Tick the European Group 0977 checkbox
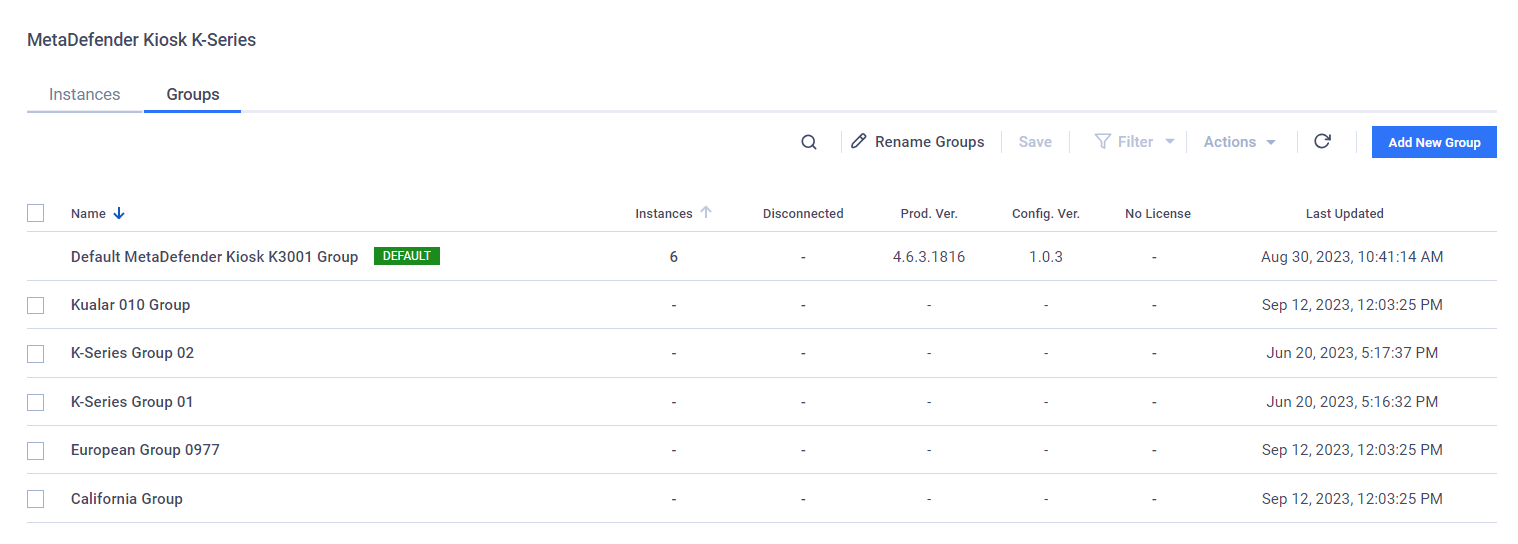Screen dimensions: 1518x544 tap(36, 451)
